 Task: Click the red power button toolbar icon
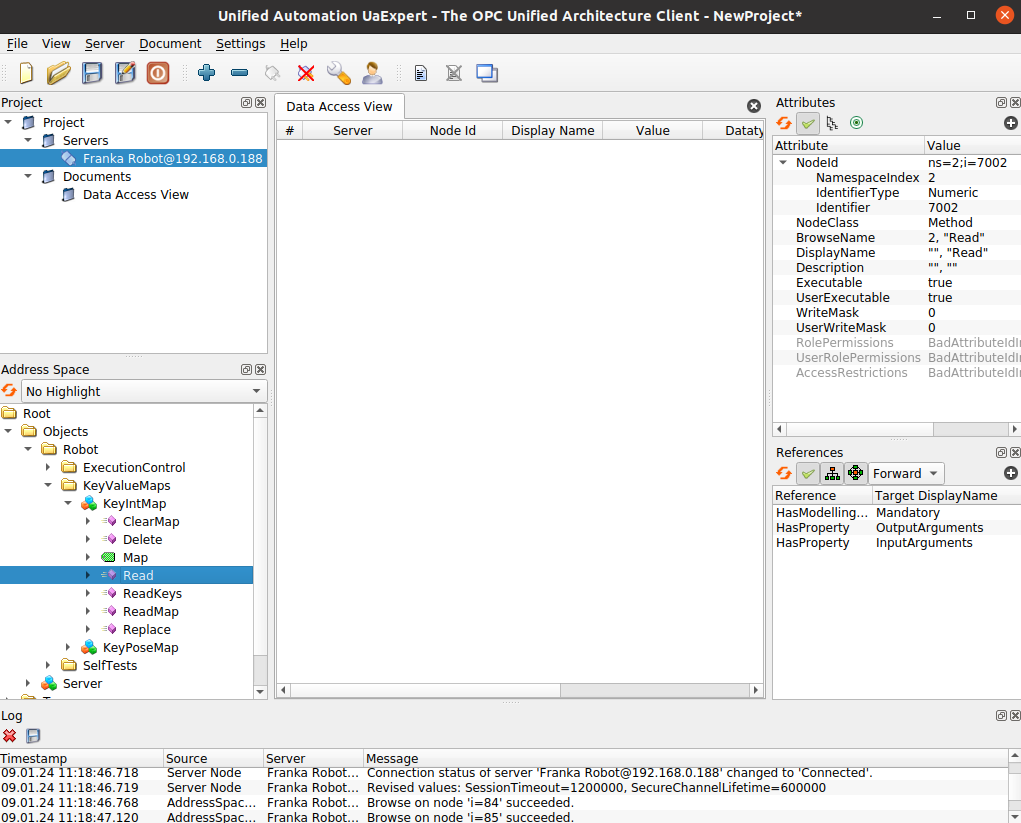(158, 73)
